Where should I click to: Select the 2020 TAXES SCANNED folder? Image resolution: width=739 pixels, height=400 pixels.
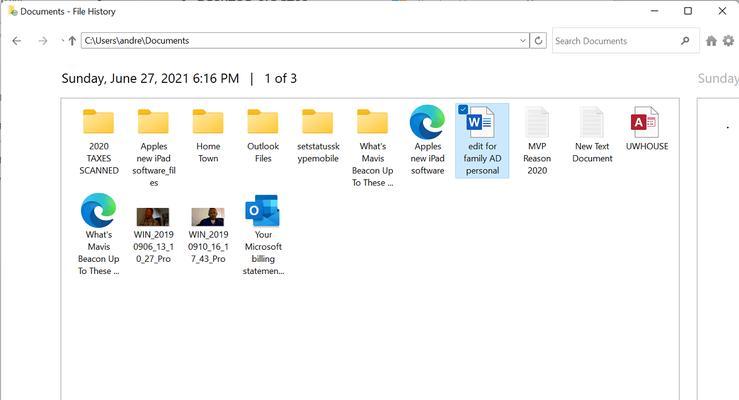[x=99, y=141]
